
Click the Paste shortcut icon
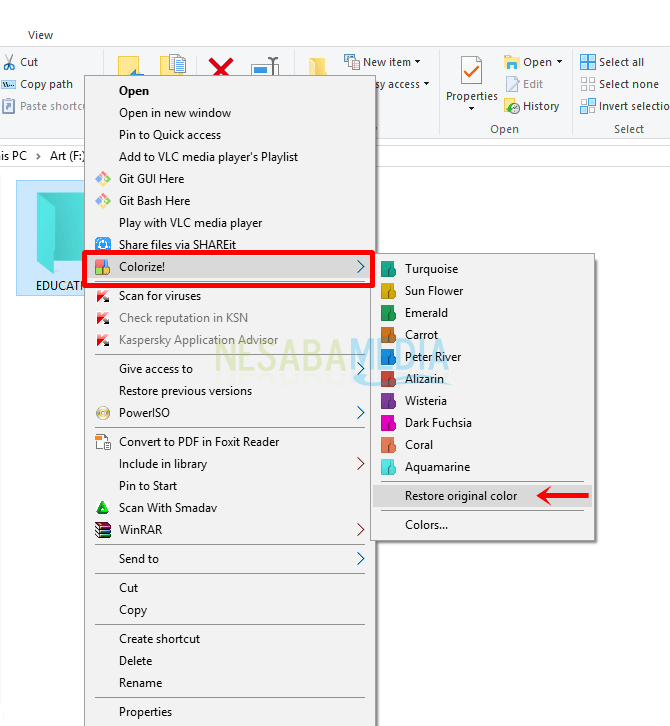coord(8,106)
